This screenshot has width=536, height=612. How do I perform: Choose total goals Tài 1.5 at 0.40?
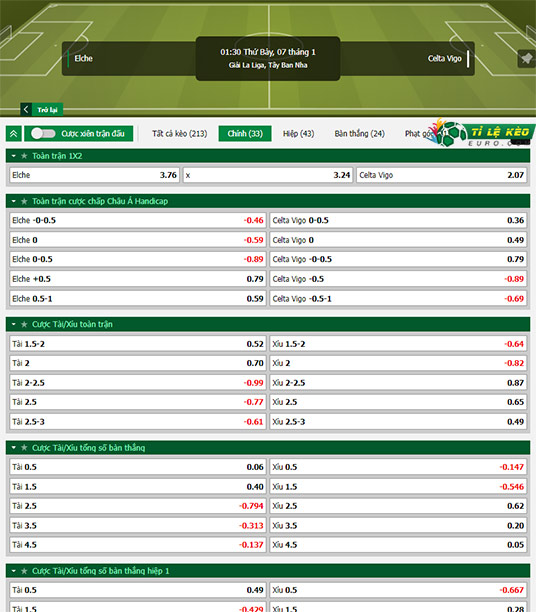point(138,486)
